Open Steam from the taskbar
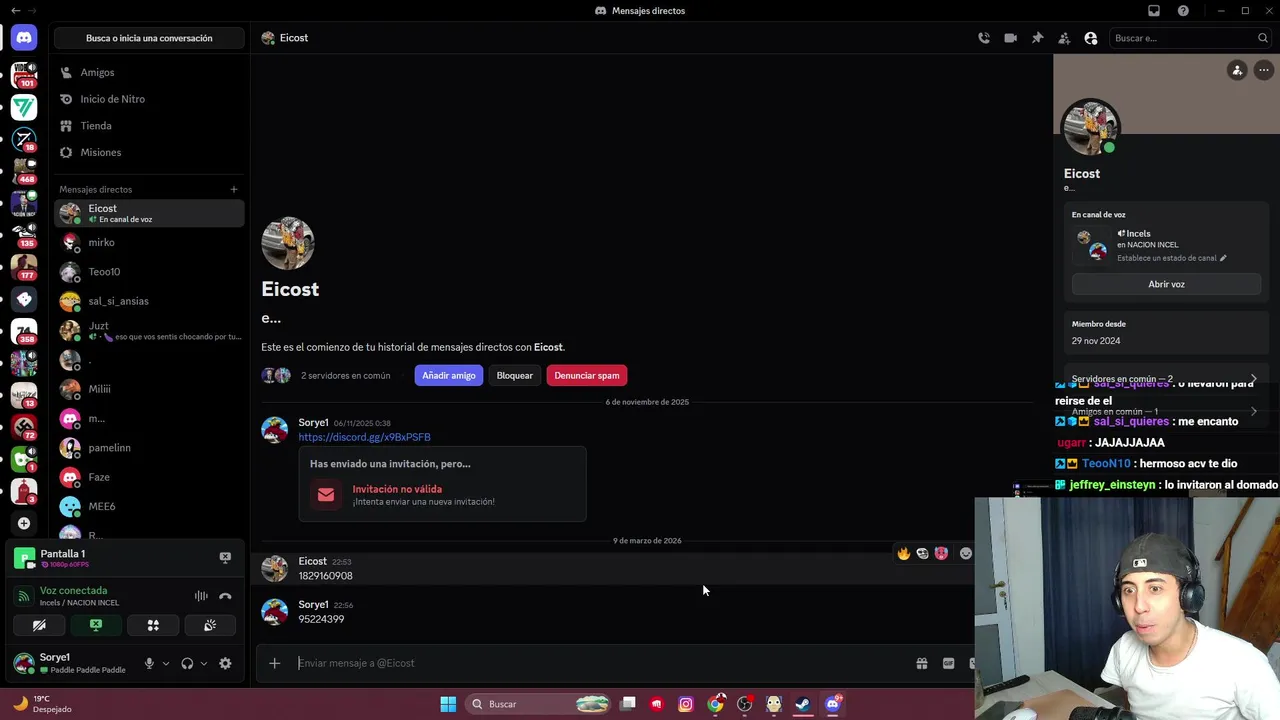The width and height of the screenshot is (1280, 720). click(x=803, y=704)
